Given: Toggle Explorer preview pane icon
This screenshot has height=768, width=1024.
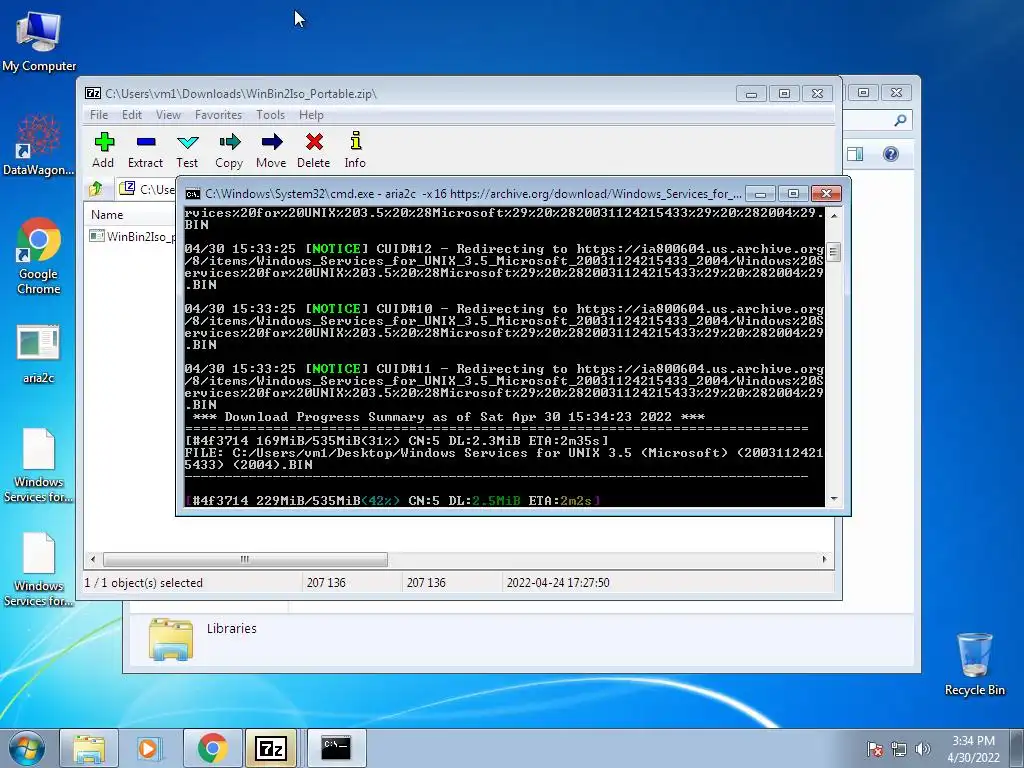Looking at the screenshot, I should (x=855, y=154).
